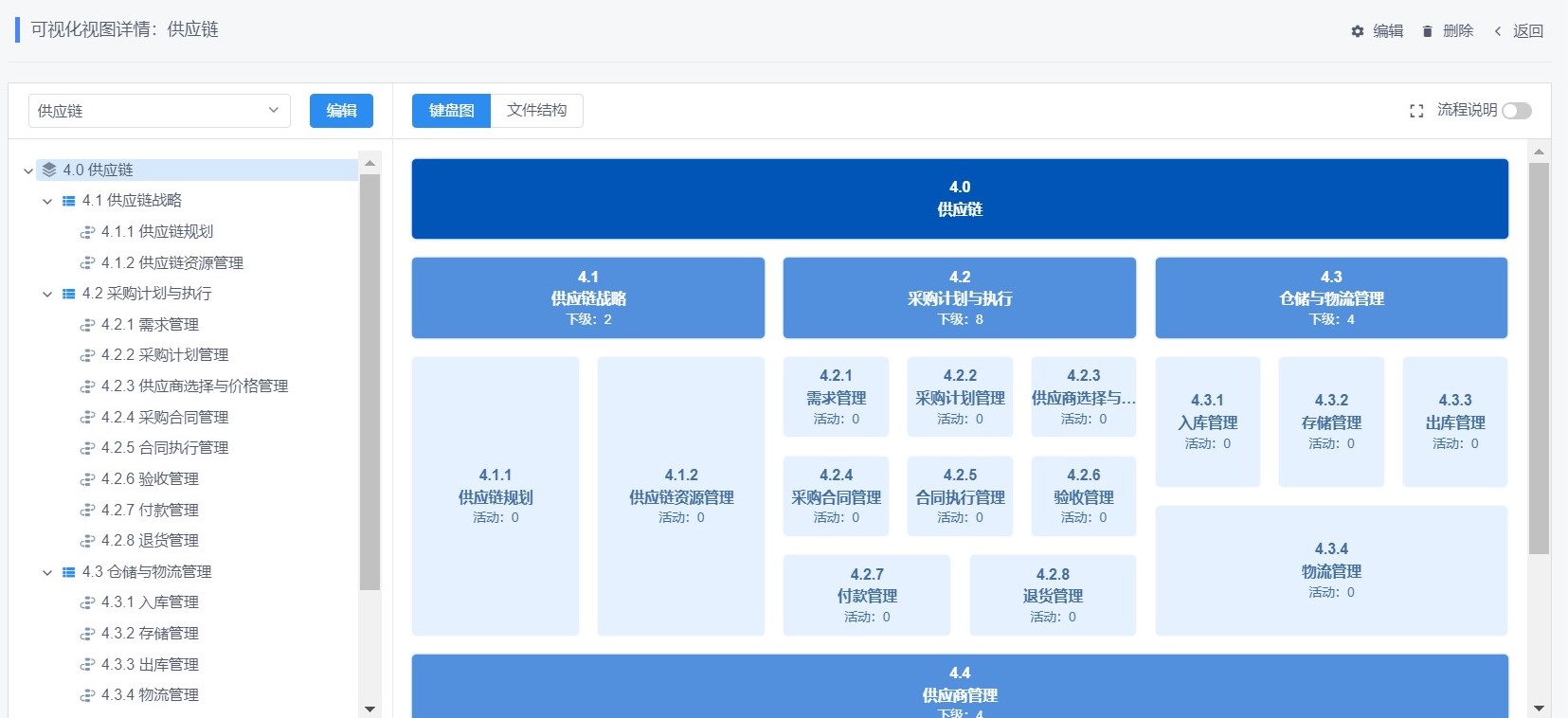Click the process icon of 4.2.8 退货管理

click(87, 541)
